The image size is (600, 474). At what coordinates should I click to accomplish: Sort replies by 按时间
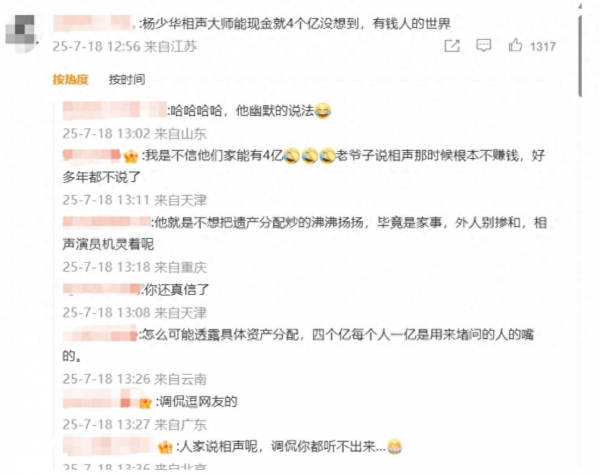coord(127,79)
